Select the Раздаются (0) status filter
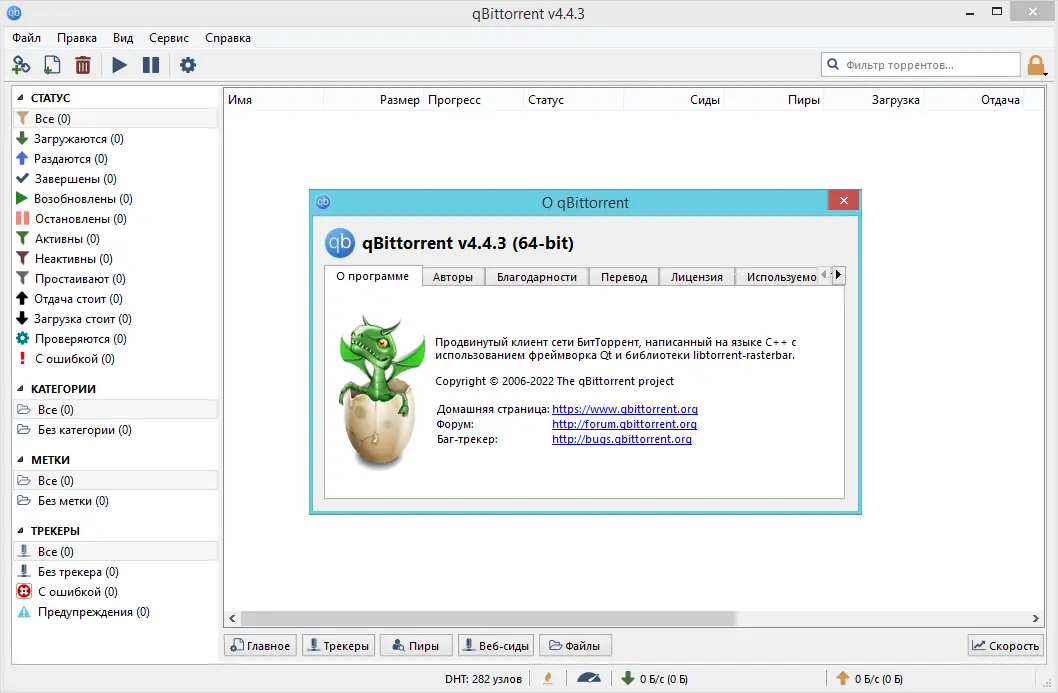Screen dimensions: 1058x693 115,159
